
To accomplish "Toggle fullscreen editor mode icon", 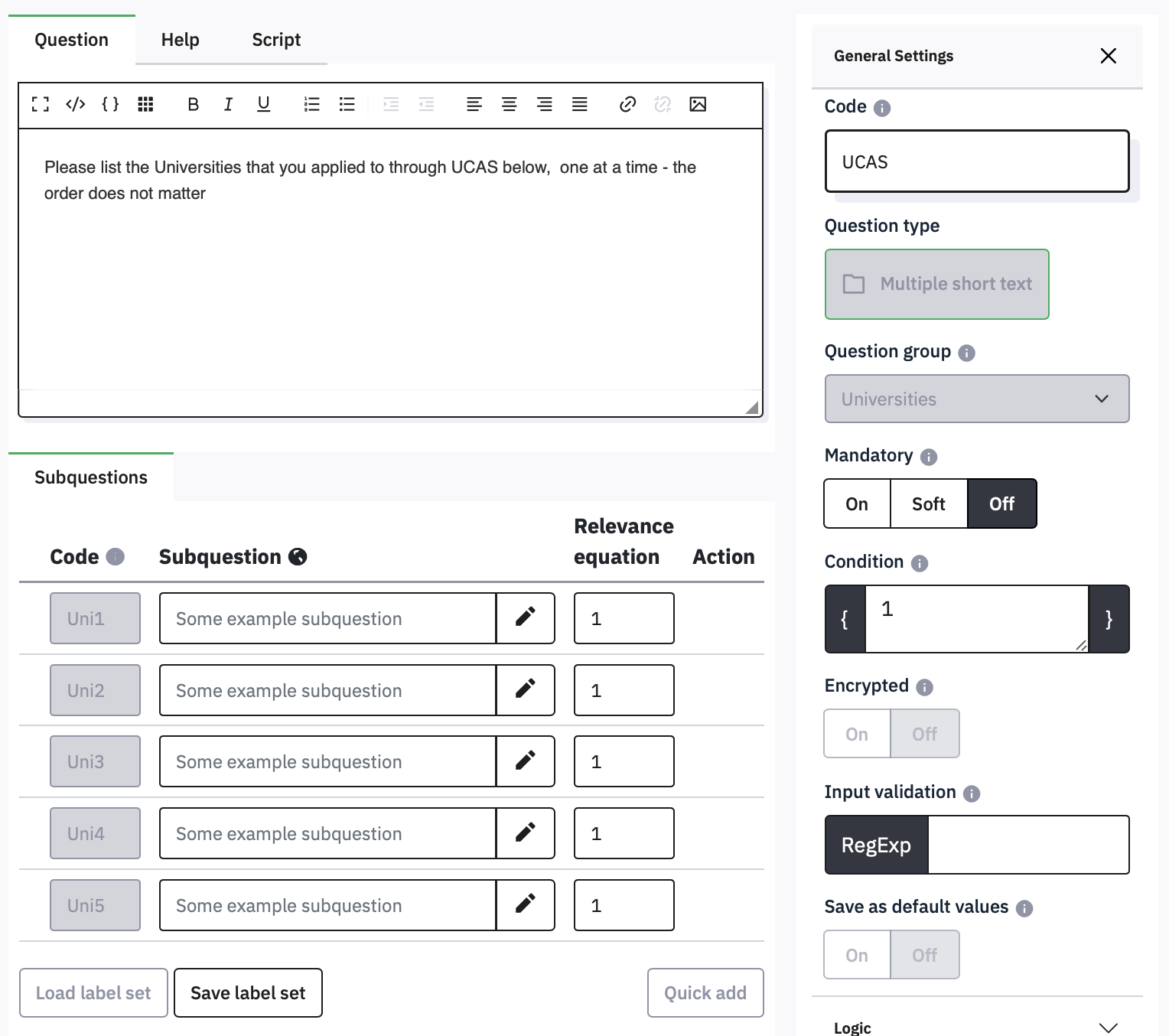I will click(41, 104).
